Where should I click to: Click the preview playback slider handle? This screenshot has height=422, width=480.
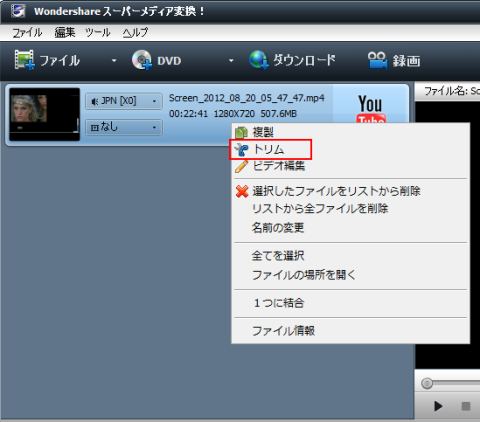427,383
